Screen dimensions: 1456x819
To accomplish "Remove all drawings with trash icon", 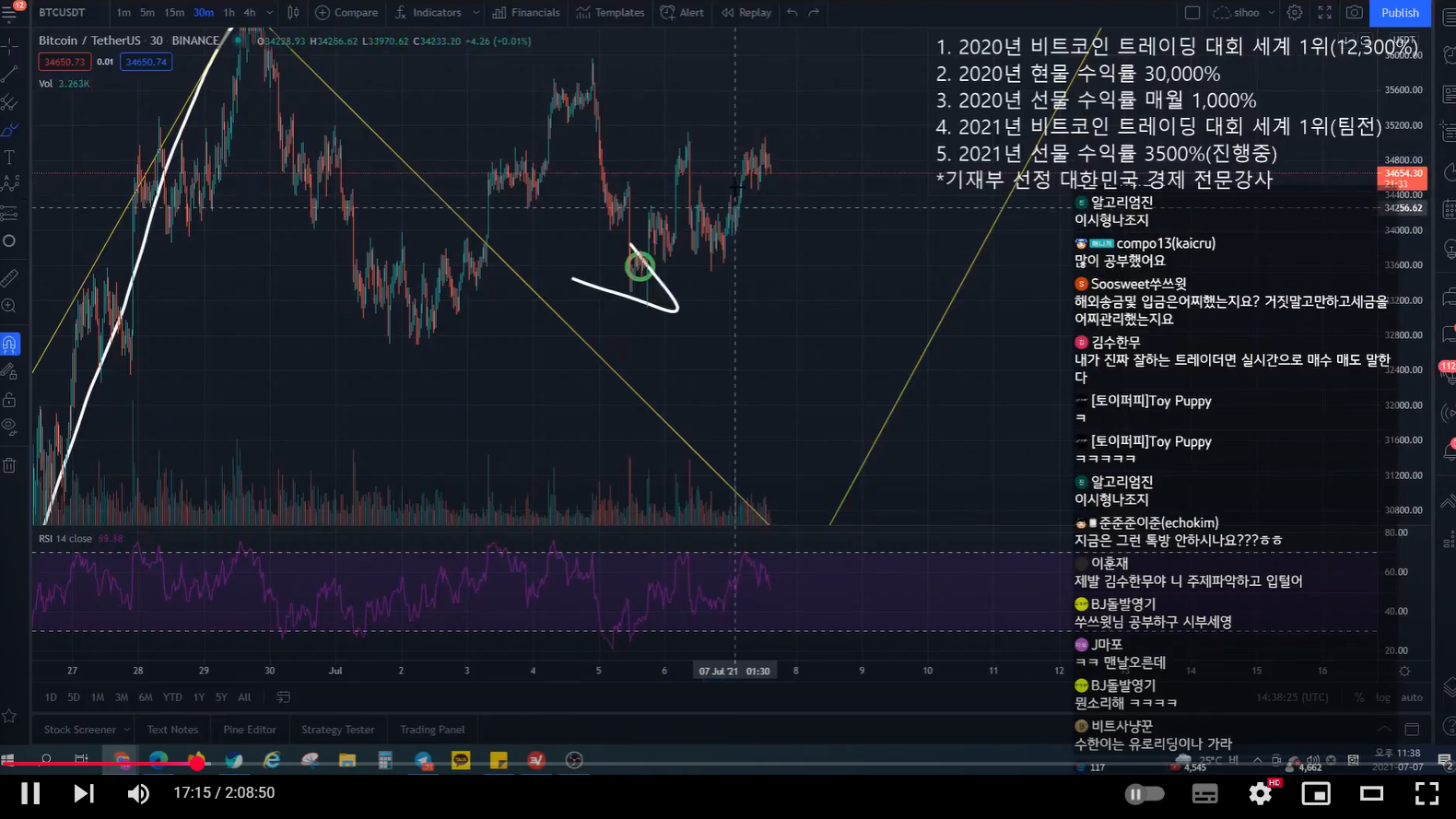I will [10, 465].
